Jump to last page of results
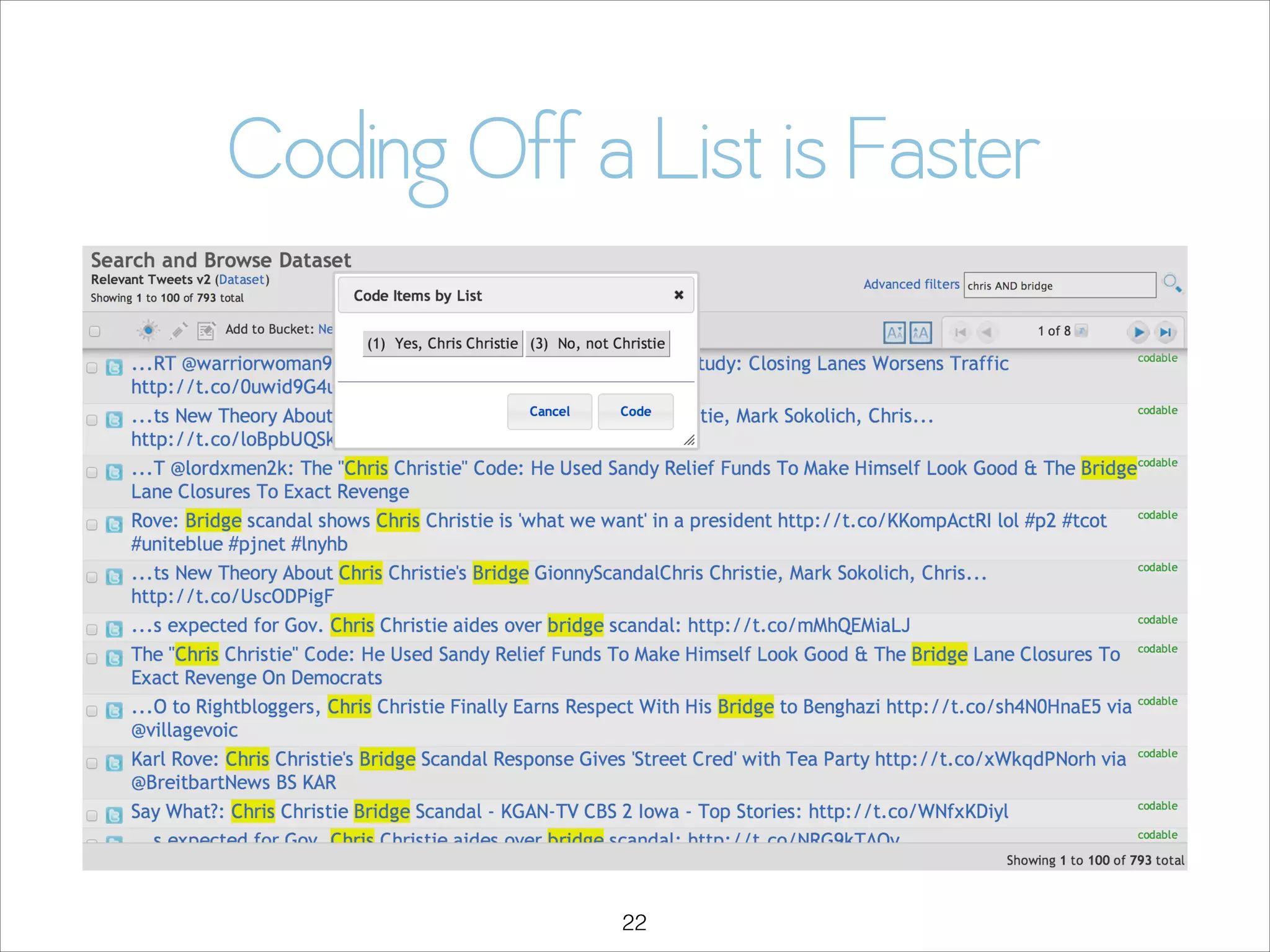 1166,332
